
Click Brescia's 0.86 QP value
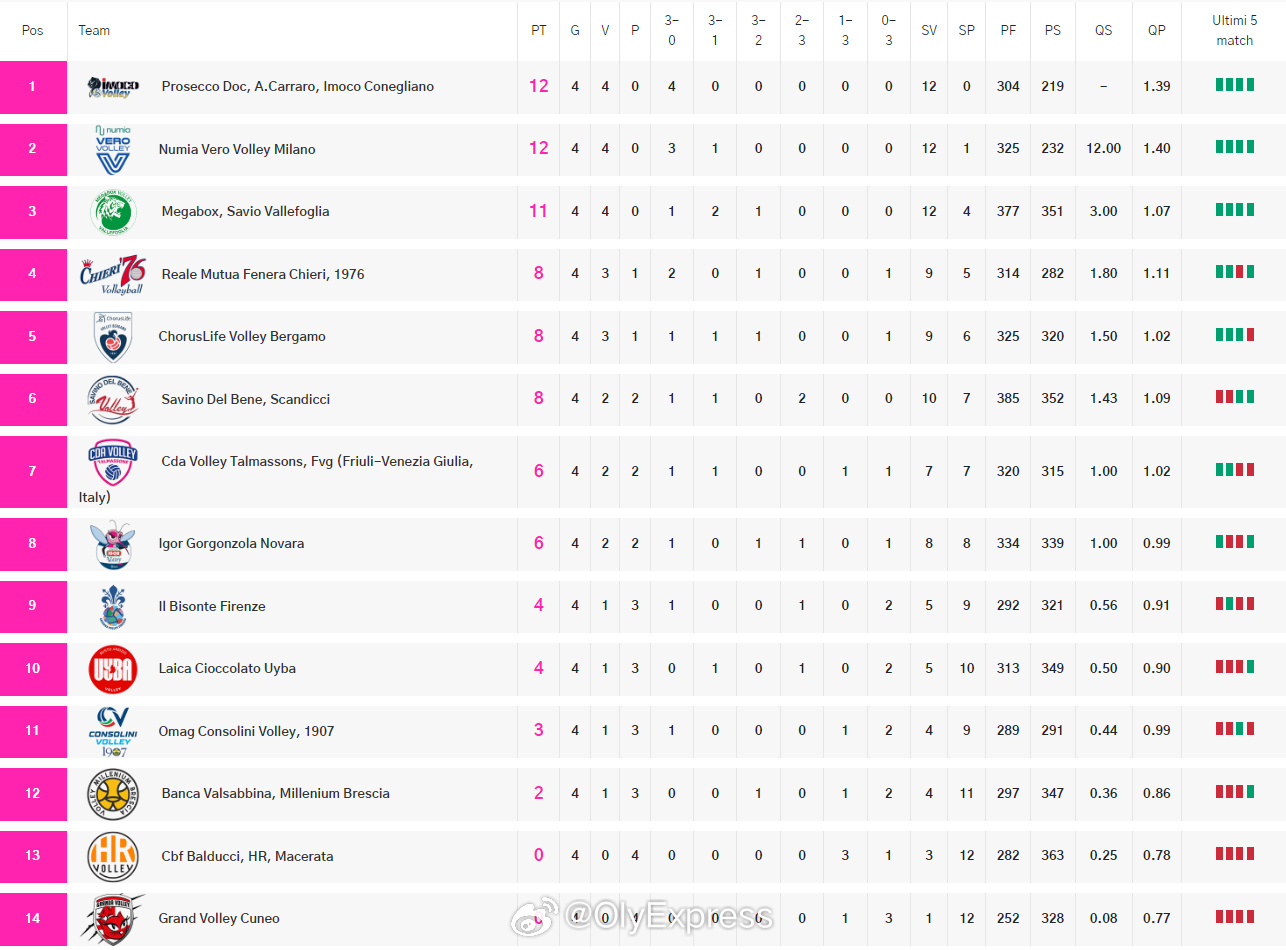pyautogui.click(x=1156, y=794)
